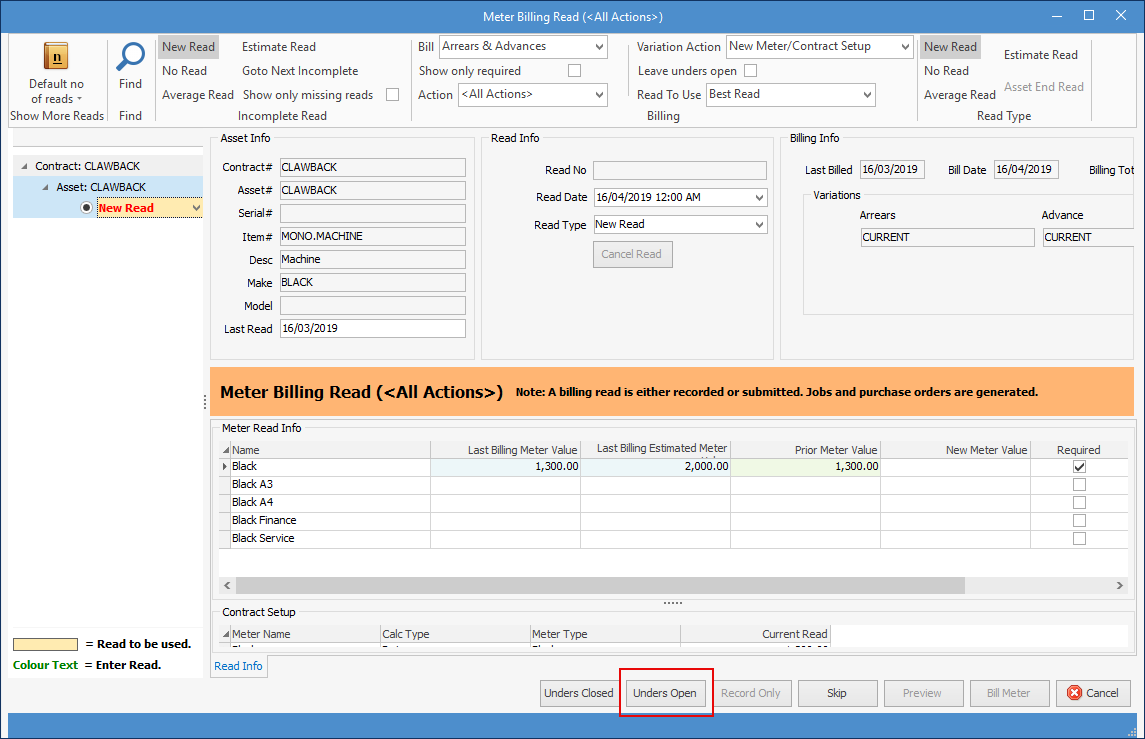Viewport: 1145px width, 739px height.
Task: Click the Unders Open button
Action: (x=665, y=693)
